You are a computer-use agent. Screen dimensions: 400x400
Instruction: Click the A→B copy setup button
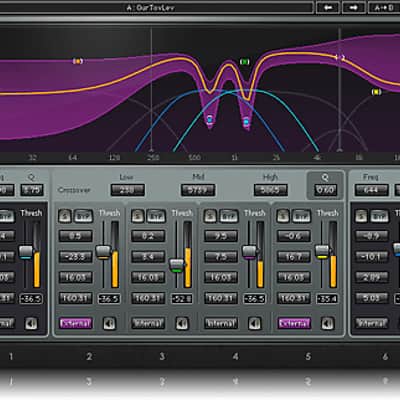pos(385,8)
